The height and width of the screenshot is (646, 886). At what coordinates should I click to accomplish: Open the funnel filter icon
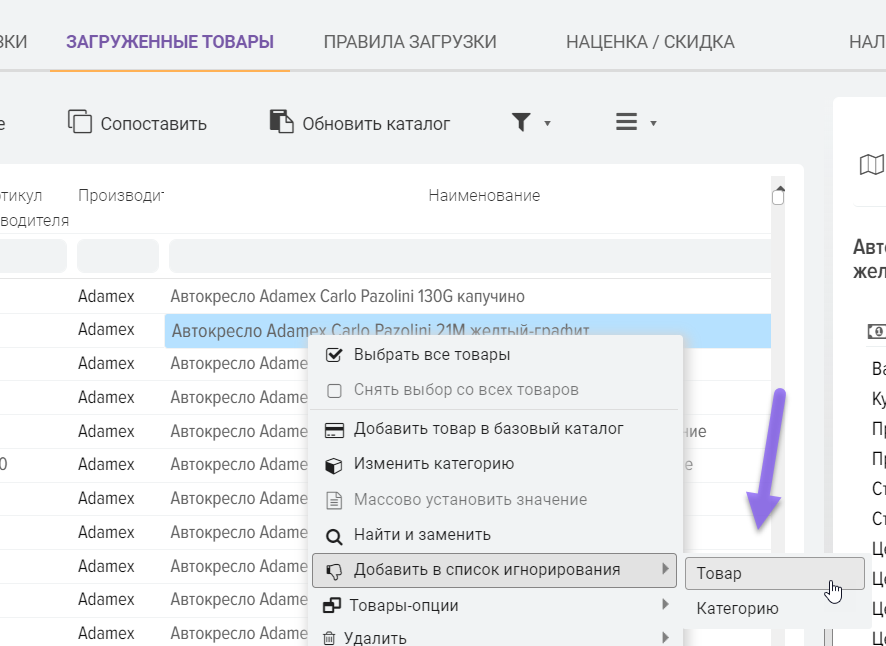click(x=521, y=122)
